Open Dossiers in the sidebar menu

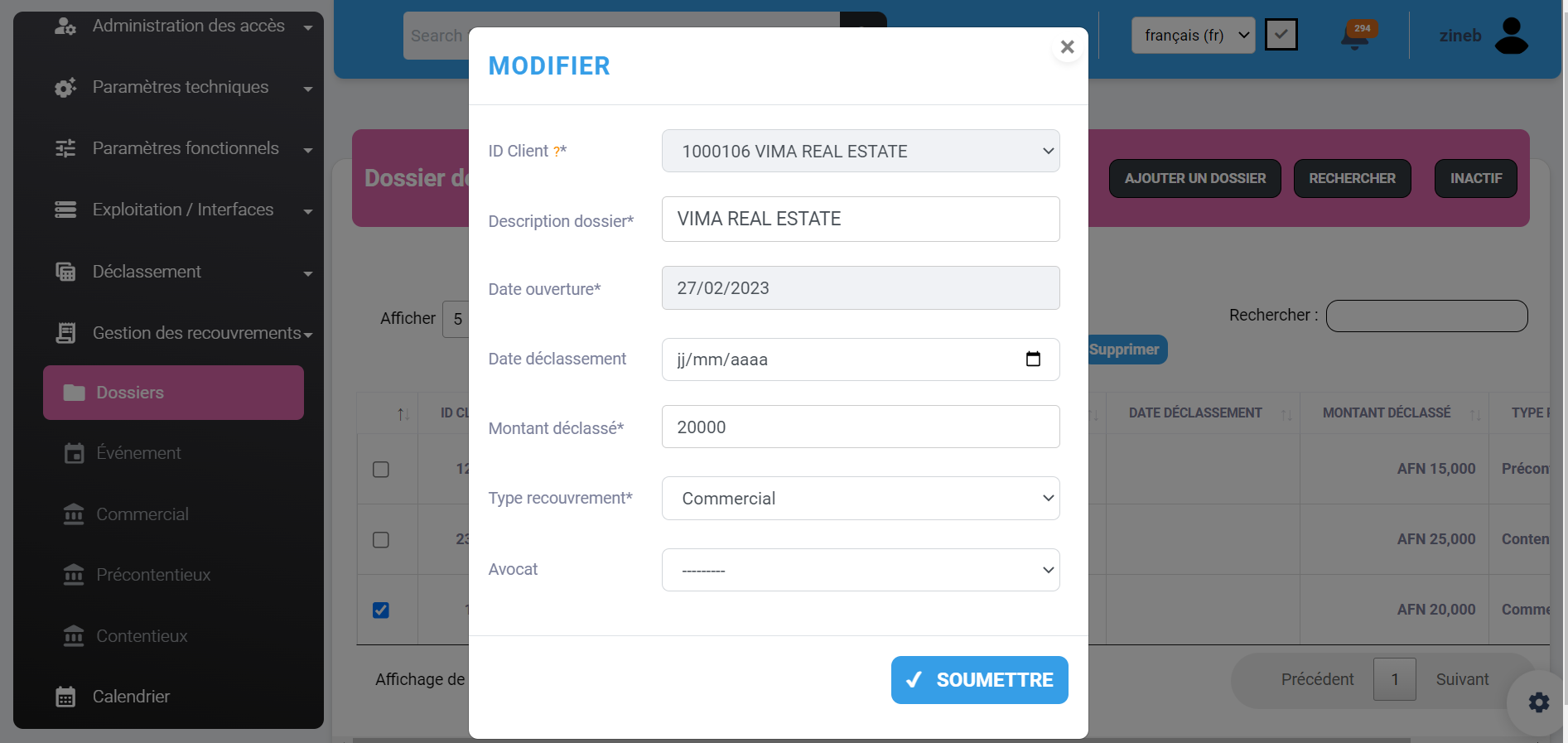click(x=173, y=393)
